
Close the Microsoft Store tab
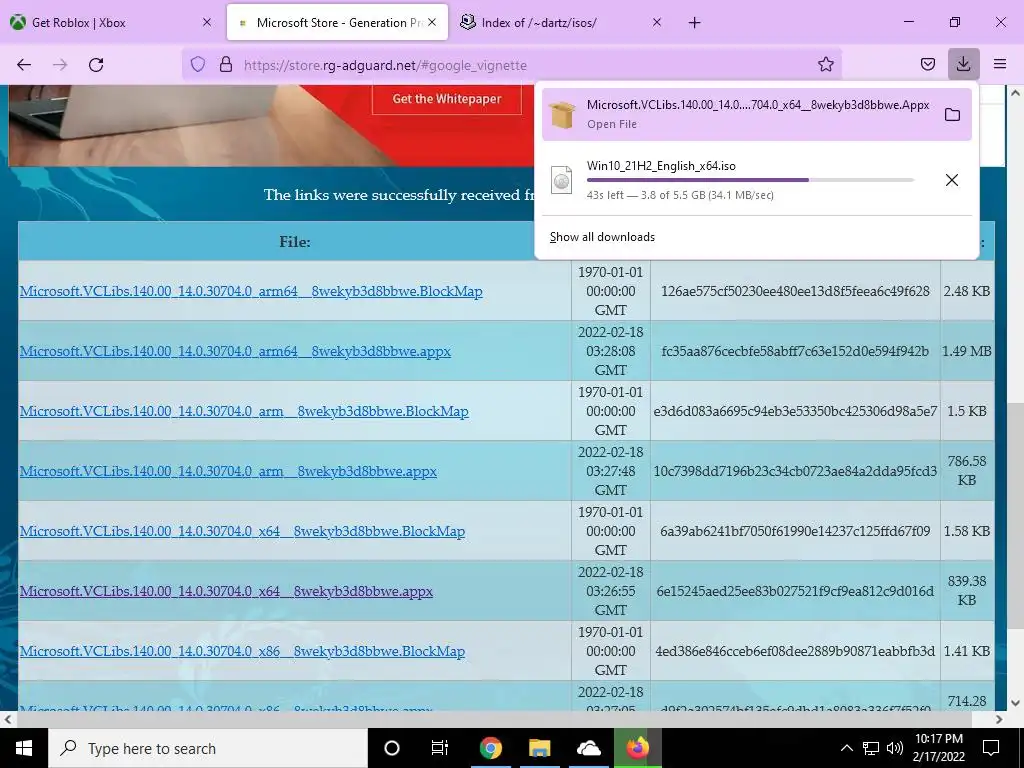432,22
